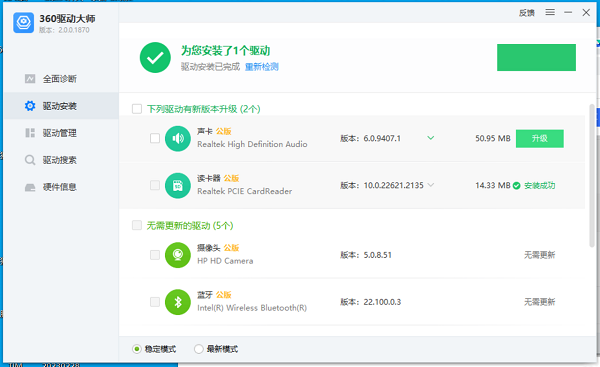Click the green success checkmark icon
The height and width of the screenshot is (367, 600).
coord(155,58)
